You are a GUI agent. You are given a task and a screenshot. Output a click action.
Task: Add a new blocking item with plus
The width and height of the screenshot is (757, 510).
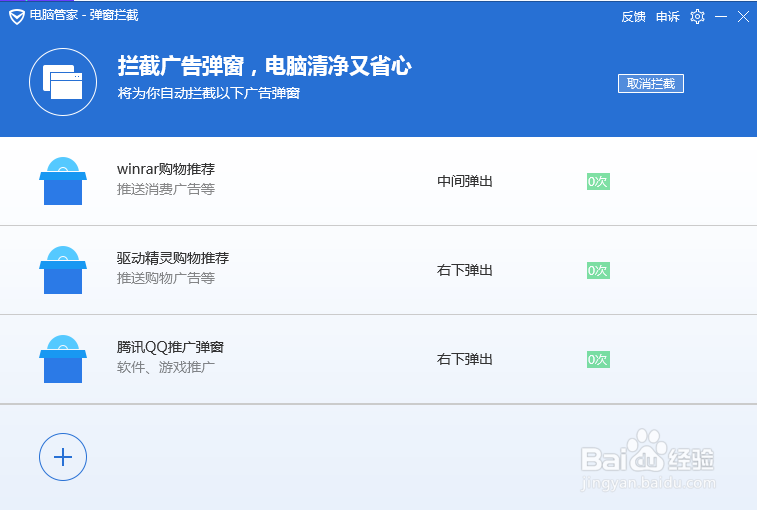point(63,457)
